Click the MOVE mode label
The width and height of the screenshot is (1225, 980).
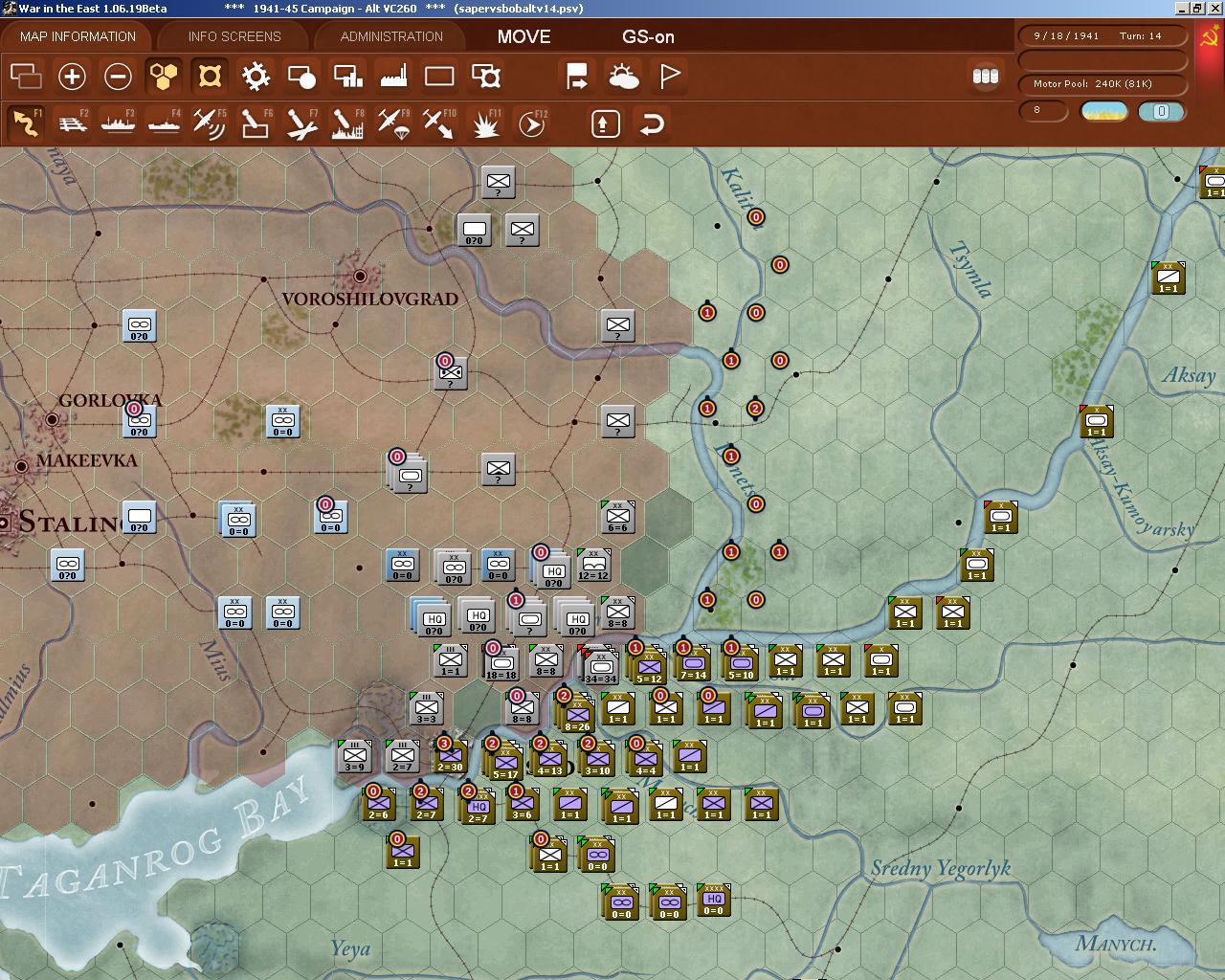523,36
